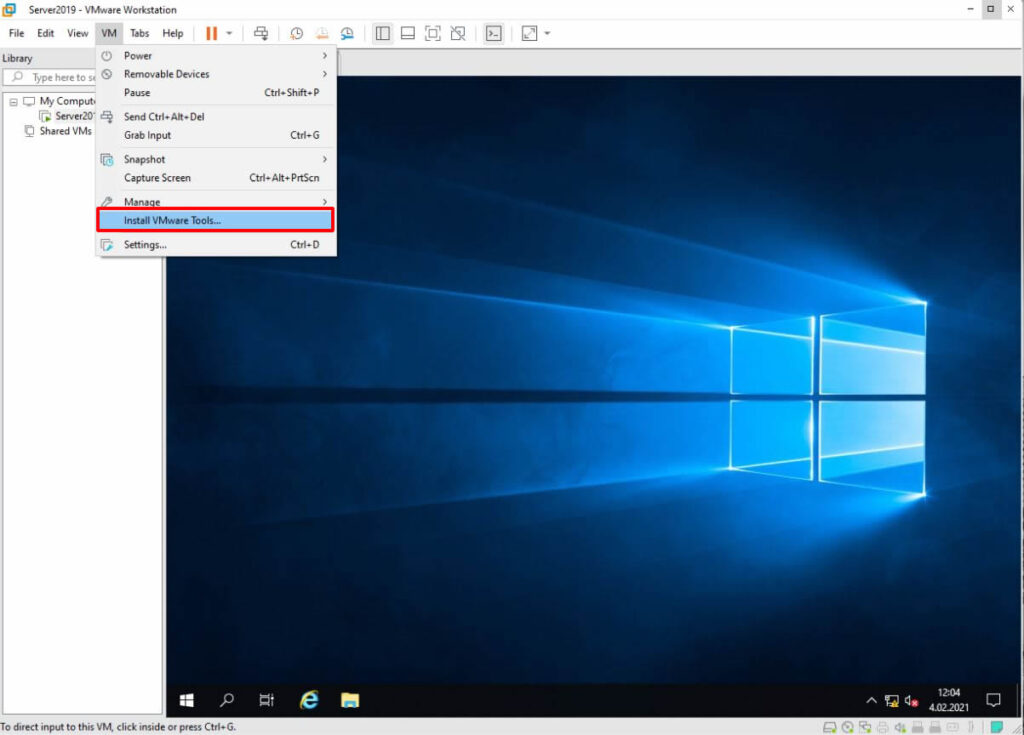Open the guest Action Center notification icon
Viewport: 1024px width, 735px height.
click(x=993, y=700)
